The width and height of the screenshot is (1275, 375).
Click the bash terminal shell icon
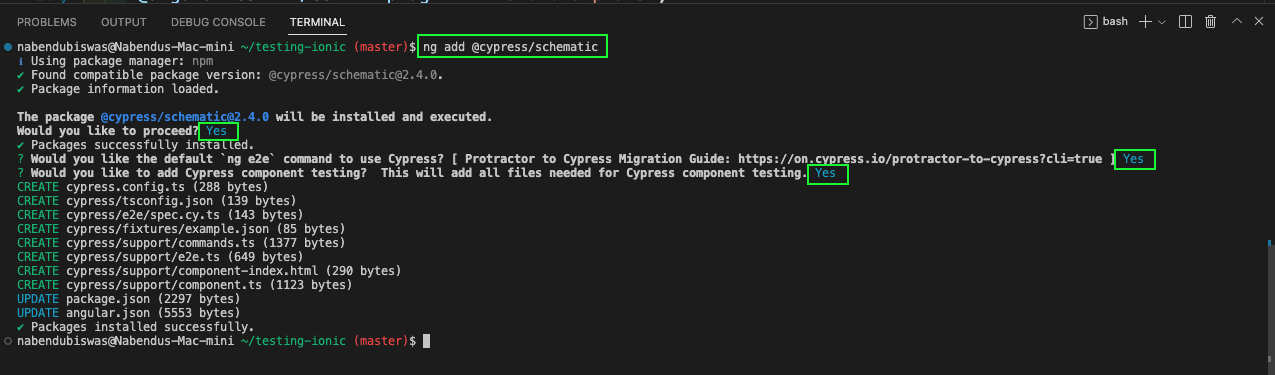tap(1091, 21)
